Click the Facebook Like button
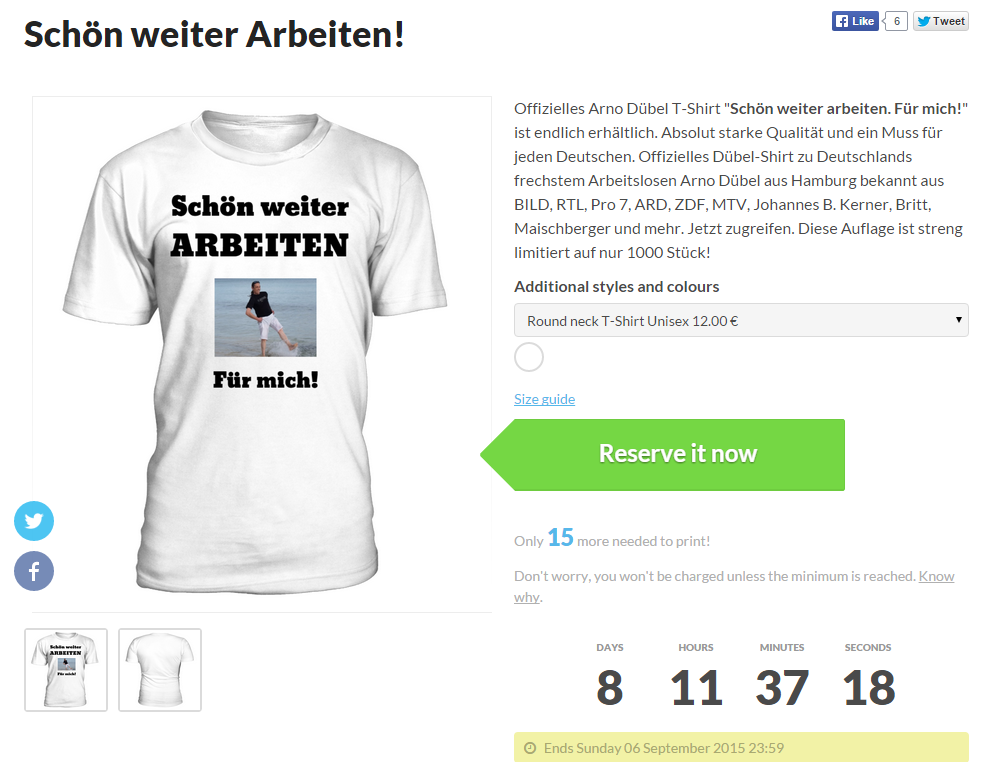 click(855, 21)
